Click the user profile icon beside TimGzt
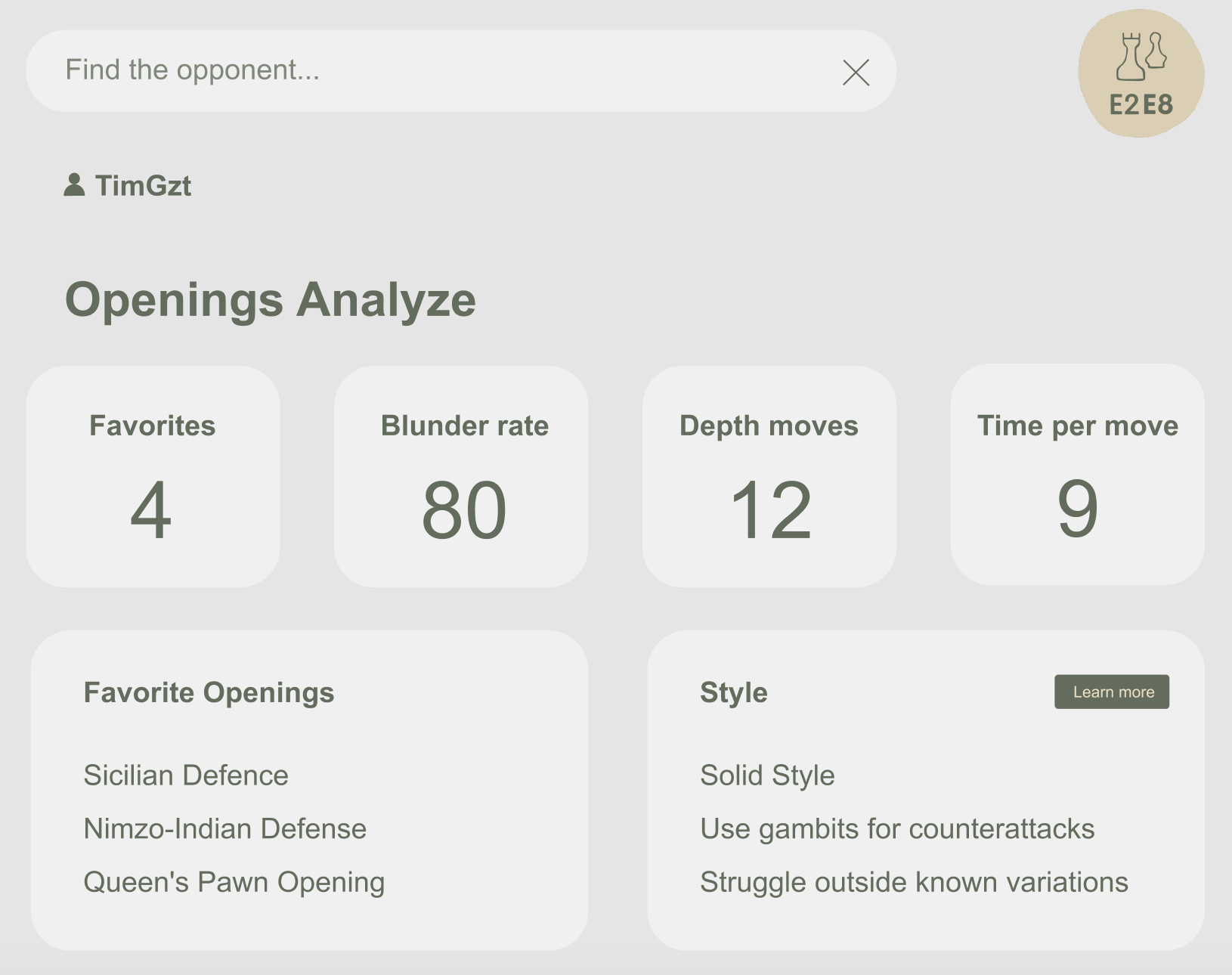Viewport: 1232px width, 975px height. pos(74,185)
